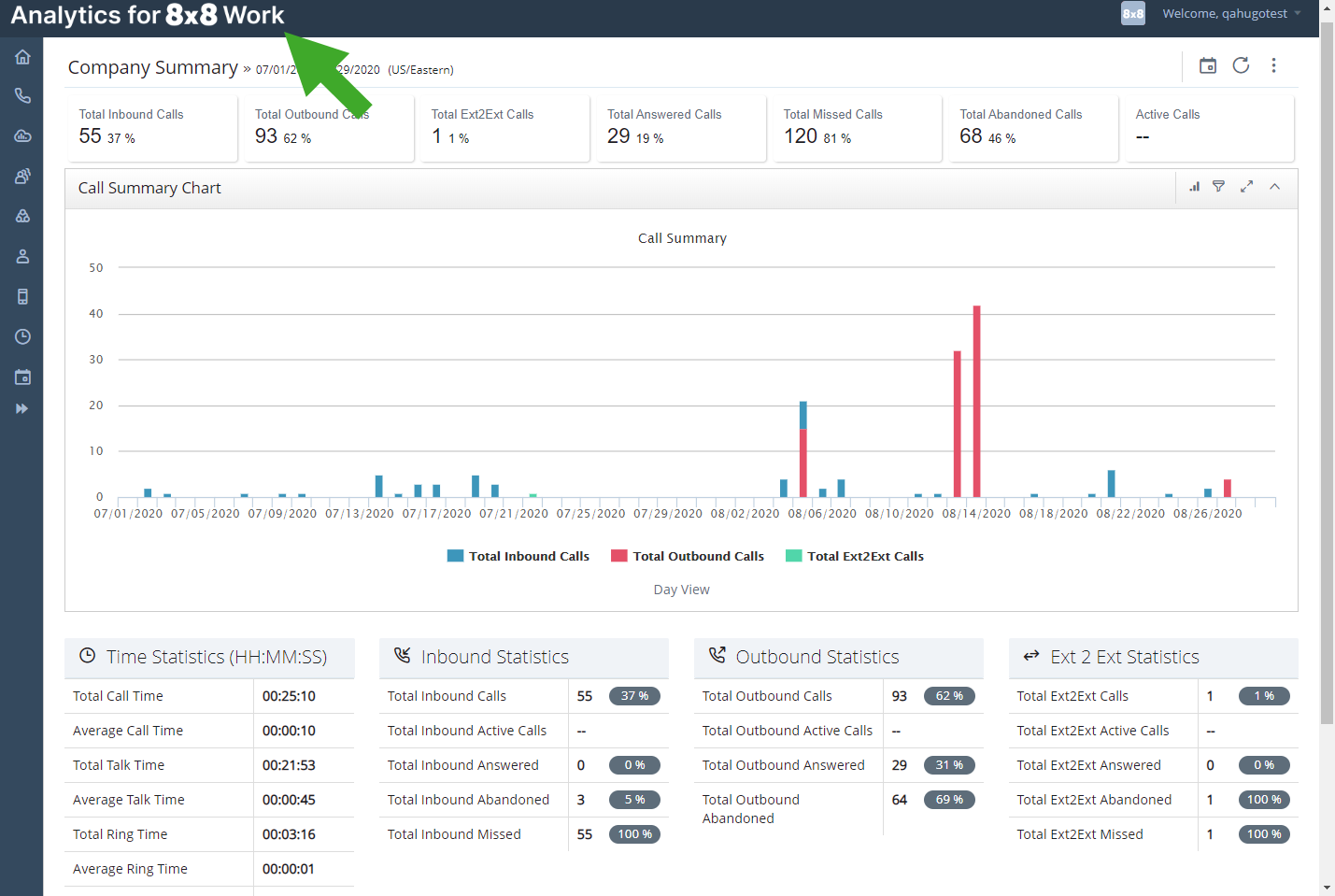The width and height of the screenshot is (1335, 896).
Task: Open the mobile device sidebar icon
Action: coord(22,296)
